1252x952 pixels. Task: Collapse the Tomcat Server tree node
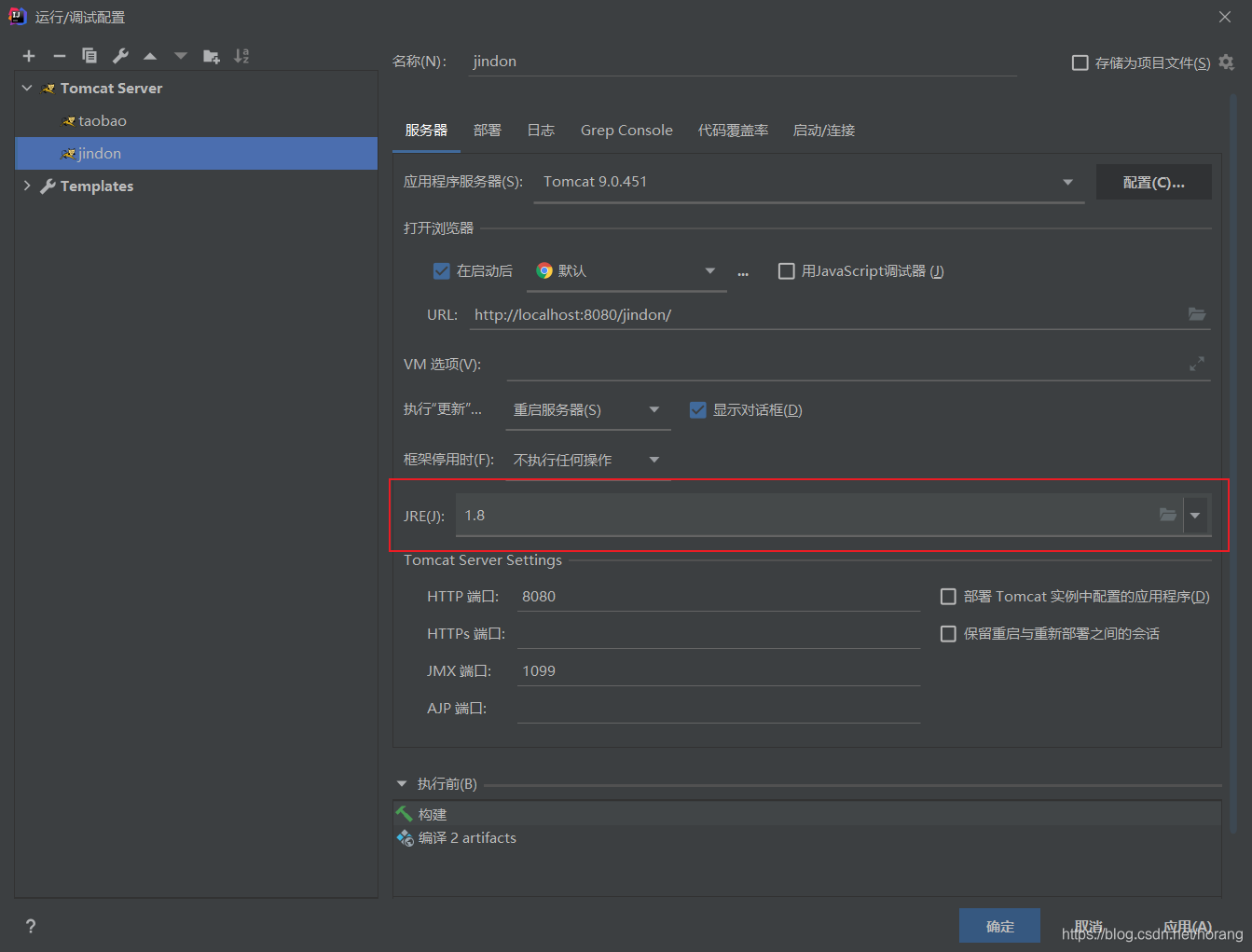click(27, 88)
